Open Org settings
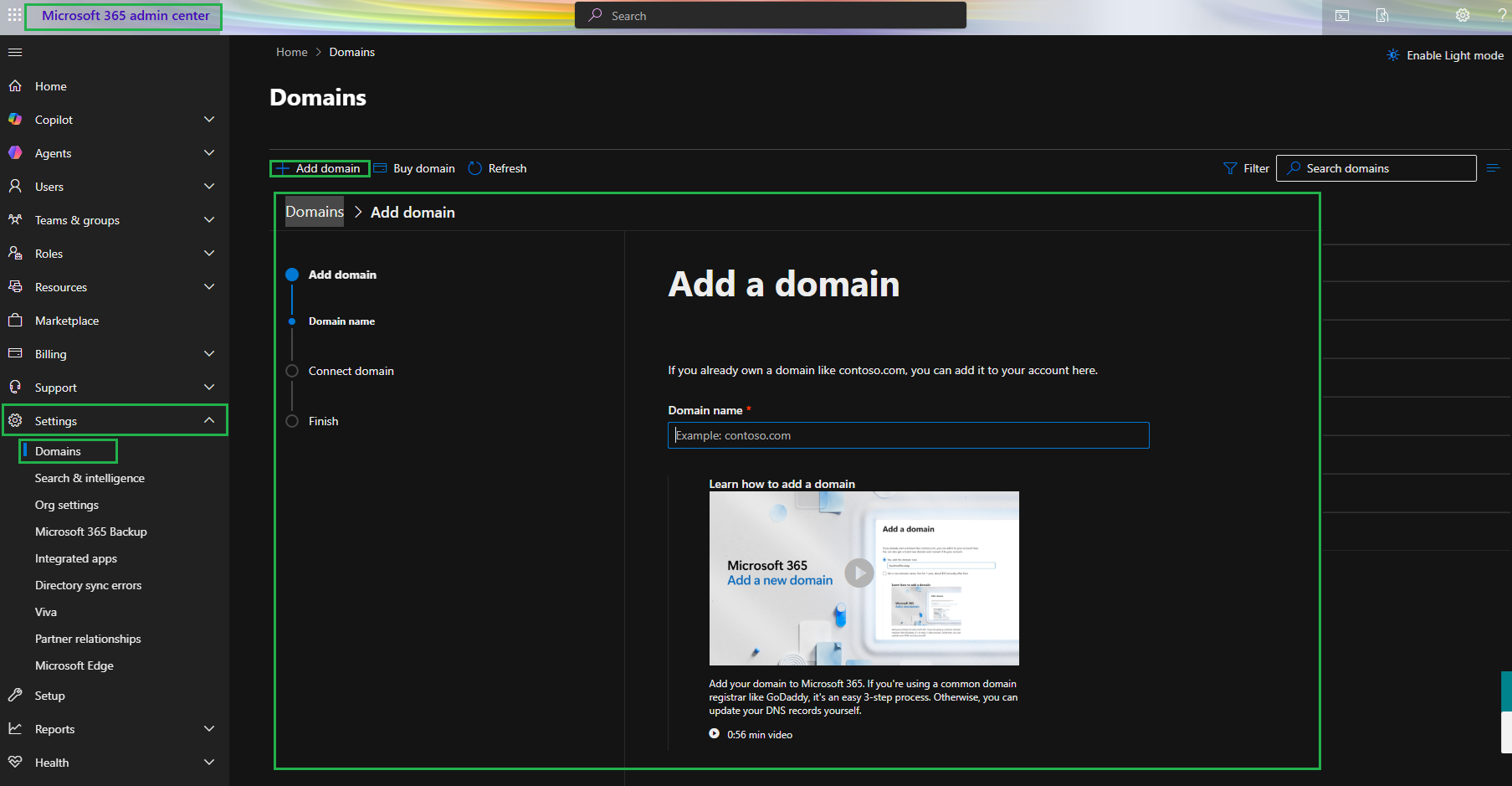Screen dimensions: 1512x786 click(67, 505)
